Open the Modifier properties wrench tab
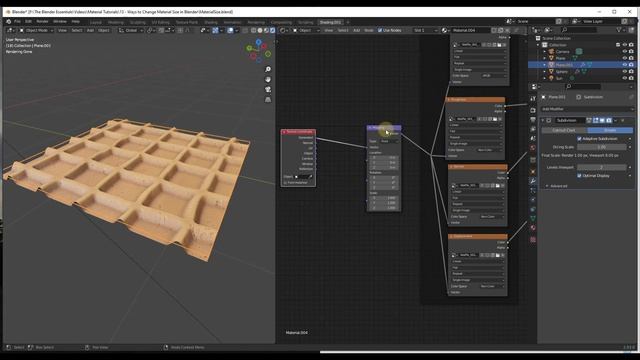Image resolution: width=640 pixels, height=360 pixels. point(533,180)
